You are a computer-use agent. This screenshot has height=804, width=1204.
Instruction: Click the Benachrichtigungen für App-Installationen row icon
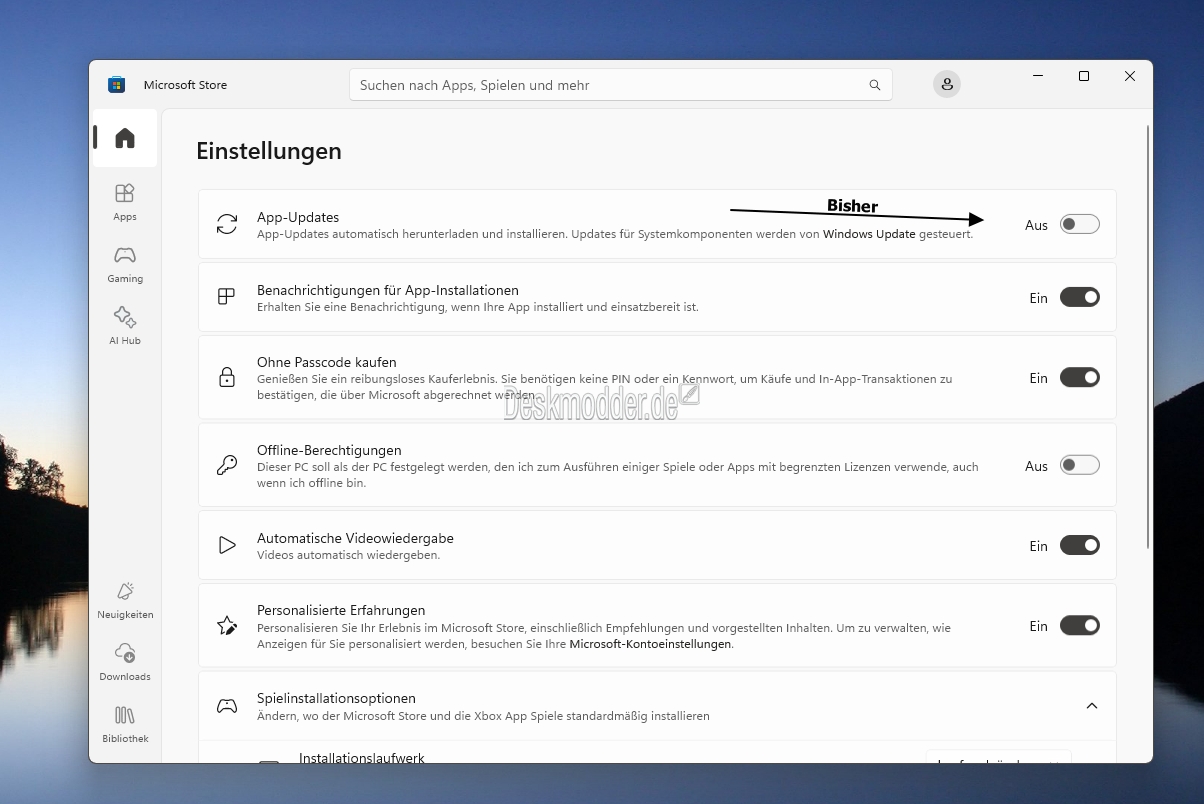point(227,297)
